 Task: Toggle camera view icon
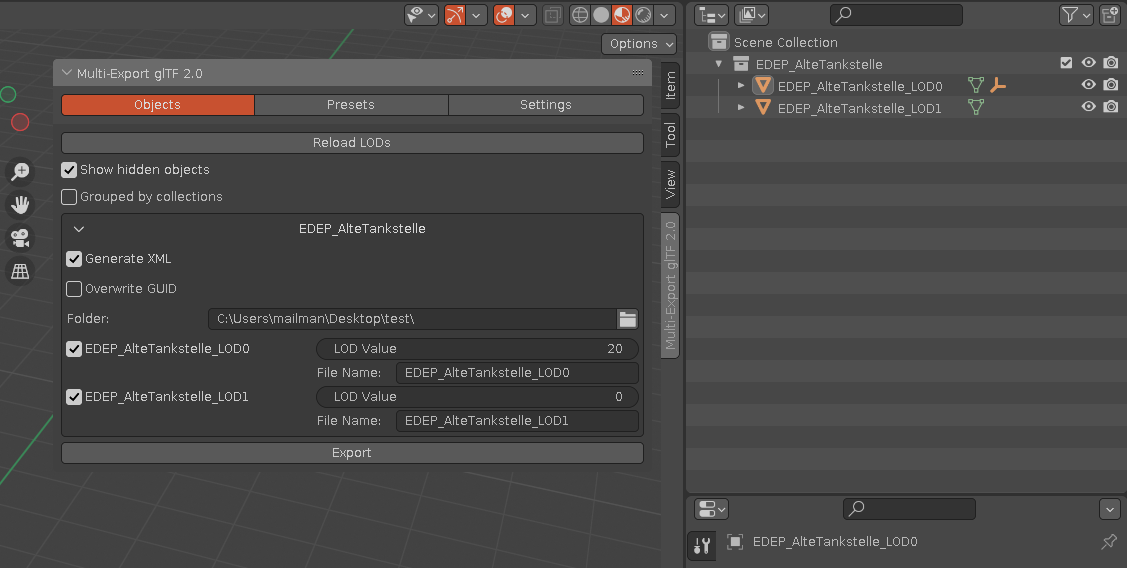click(20, 238)
